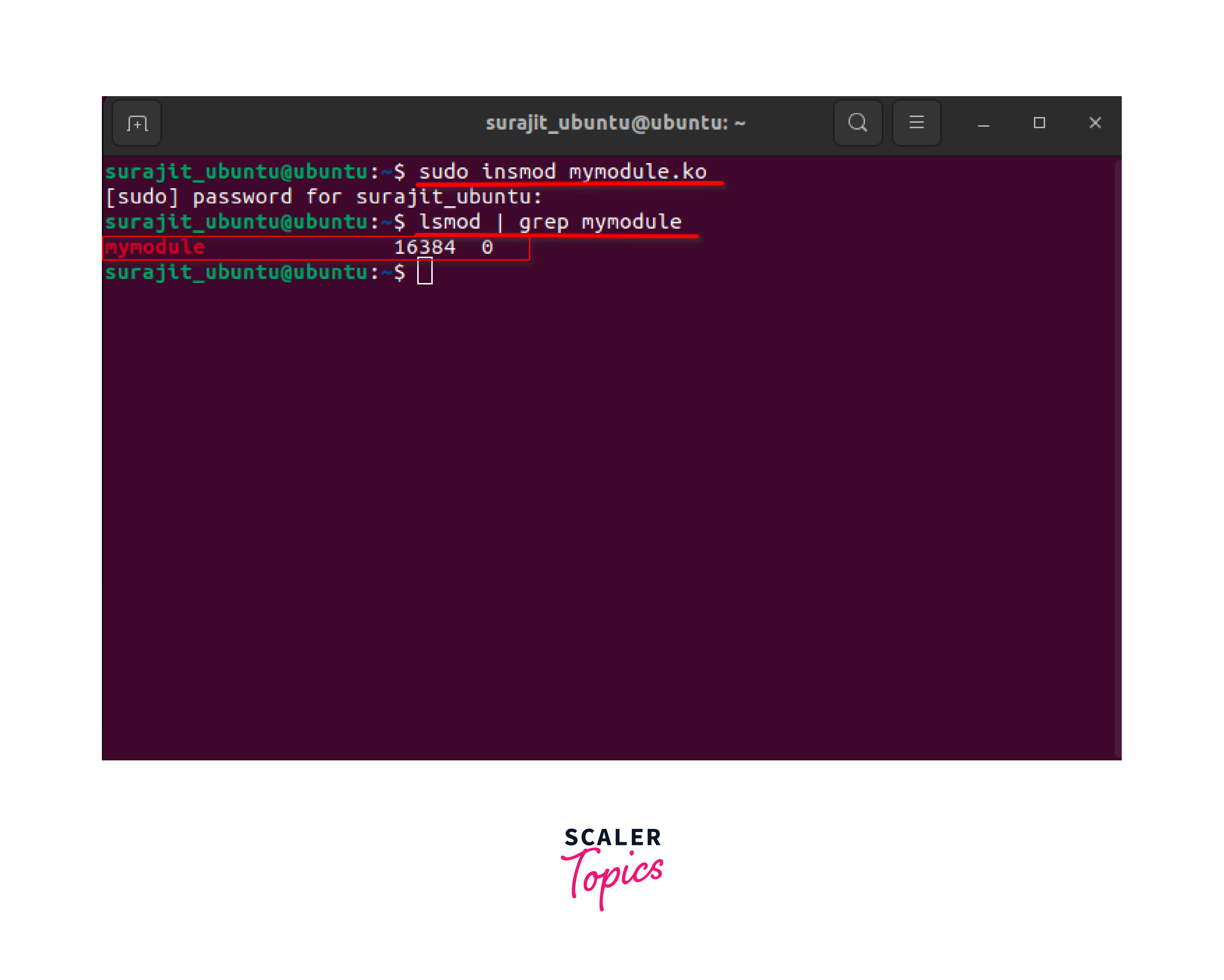Click the first green username prompt

[x=237, y=171]
